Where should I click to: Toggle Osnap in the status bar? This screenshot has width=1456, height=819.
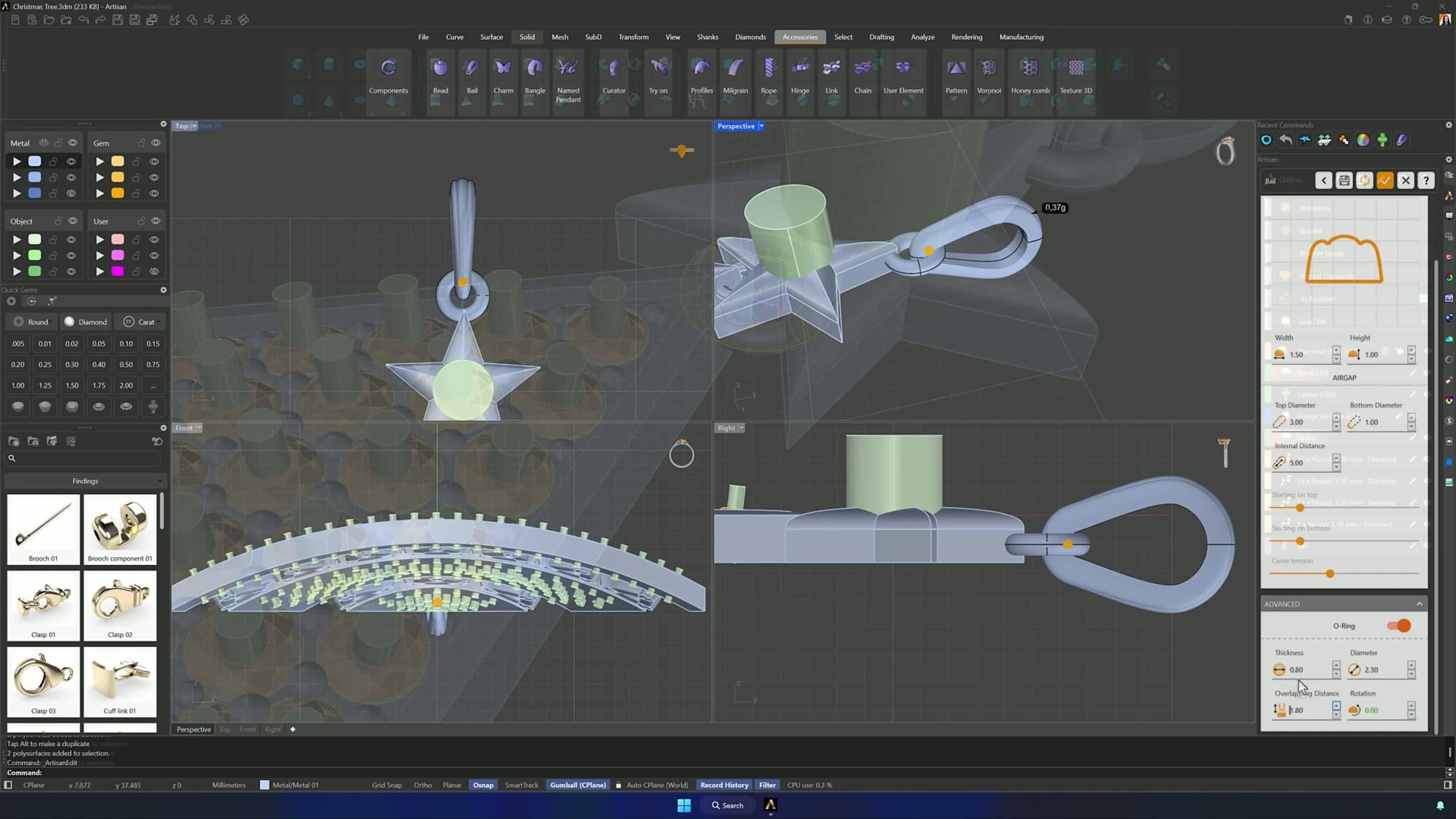click(483, 785)
